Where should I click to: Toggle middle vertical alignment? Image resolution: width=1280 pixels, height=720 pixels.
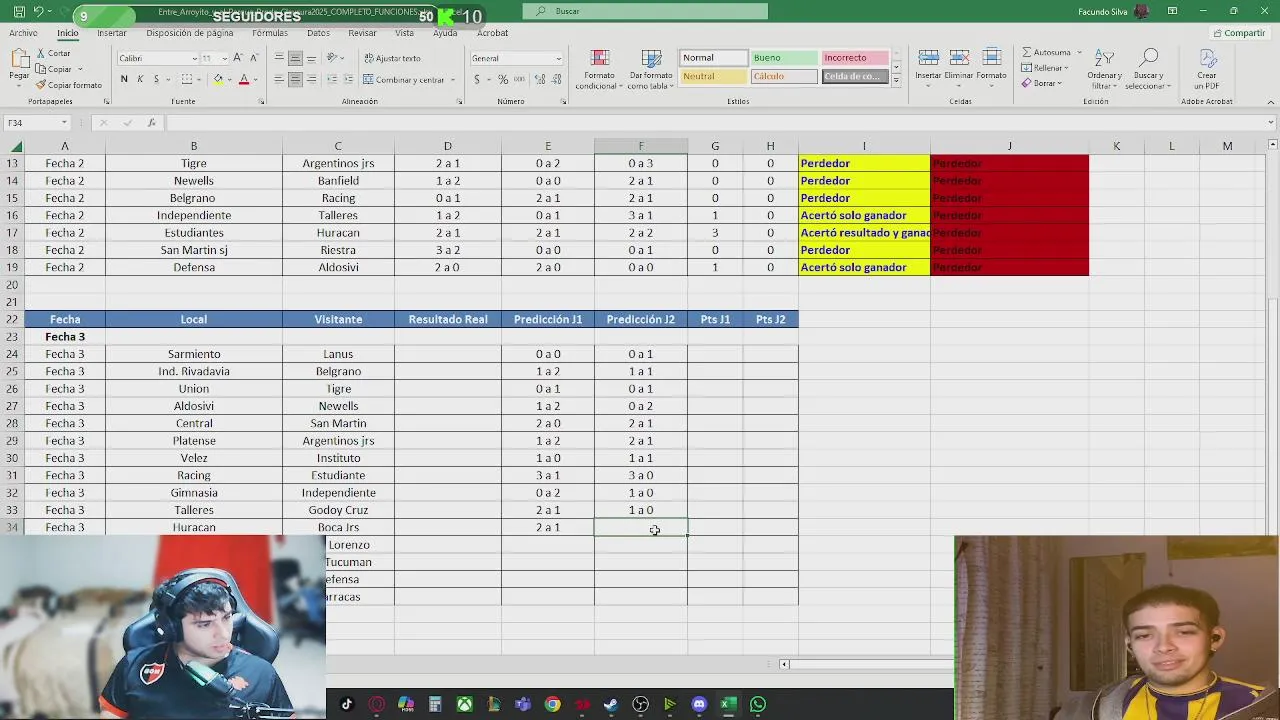click(295, 58)
